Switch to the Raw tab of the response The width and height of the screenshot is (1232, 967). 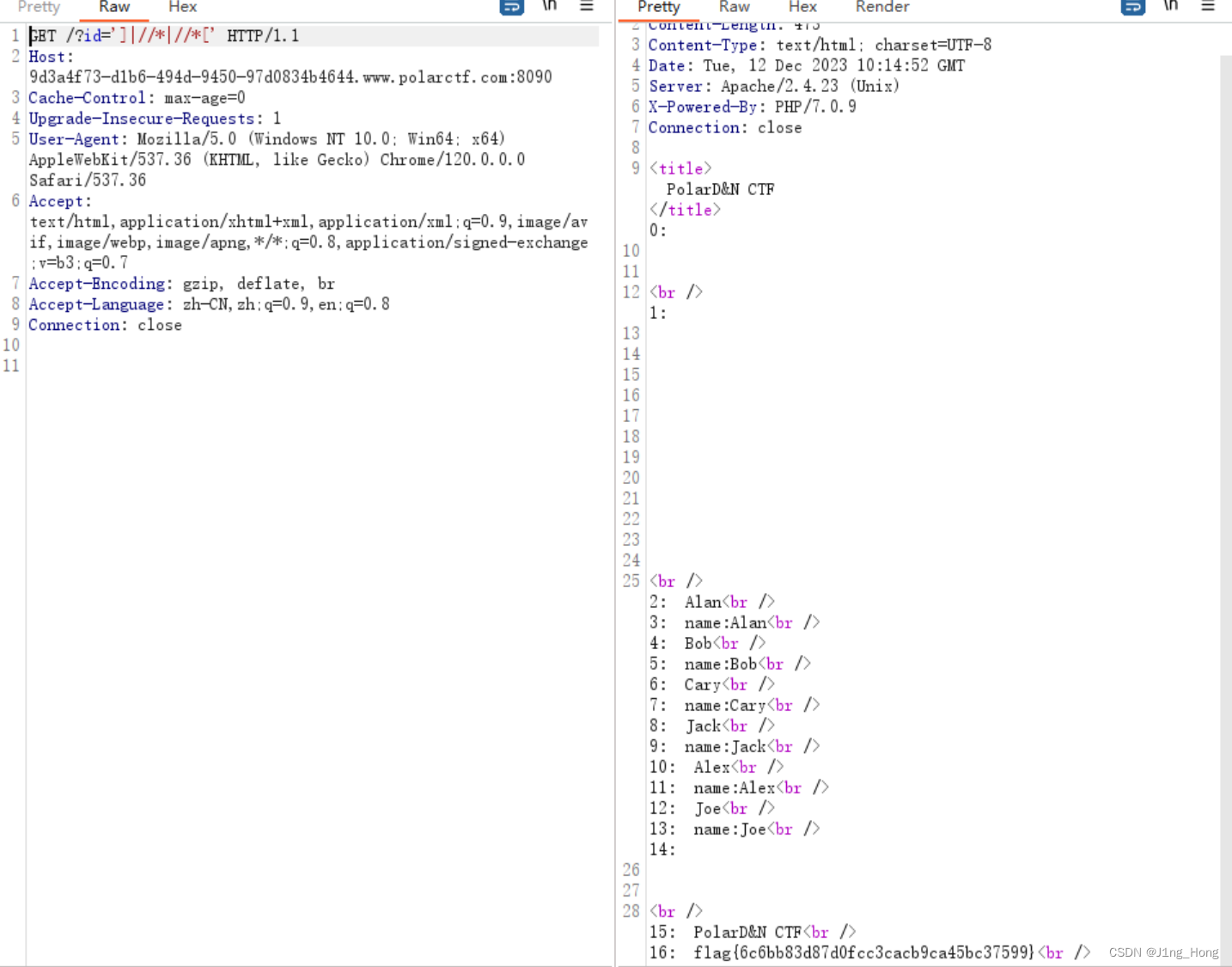click(x=734, y=7)
